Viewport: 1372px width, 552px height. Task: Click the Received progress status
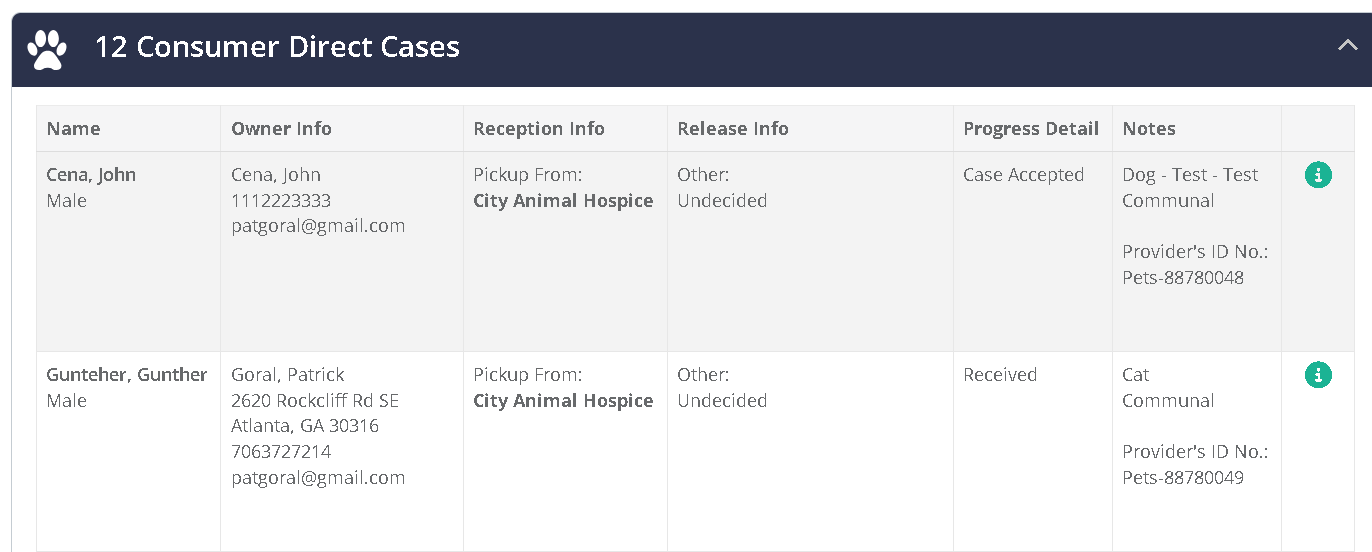(x=999, y=375)
